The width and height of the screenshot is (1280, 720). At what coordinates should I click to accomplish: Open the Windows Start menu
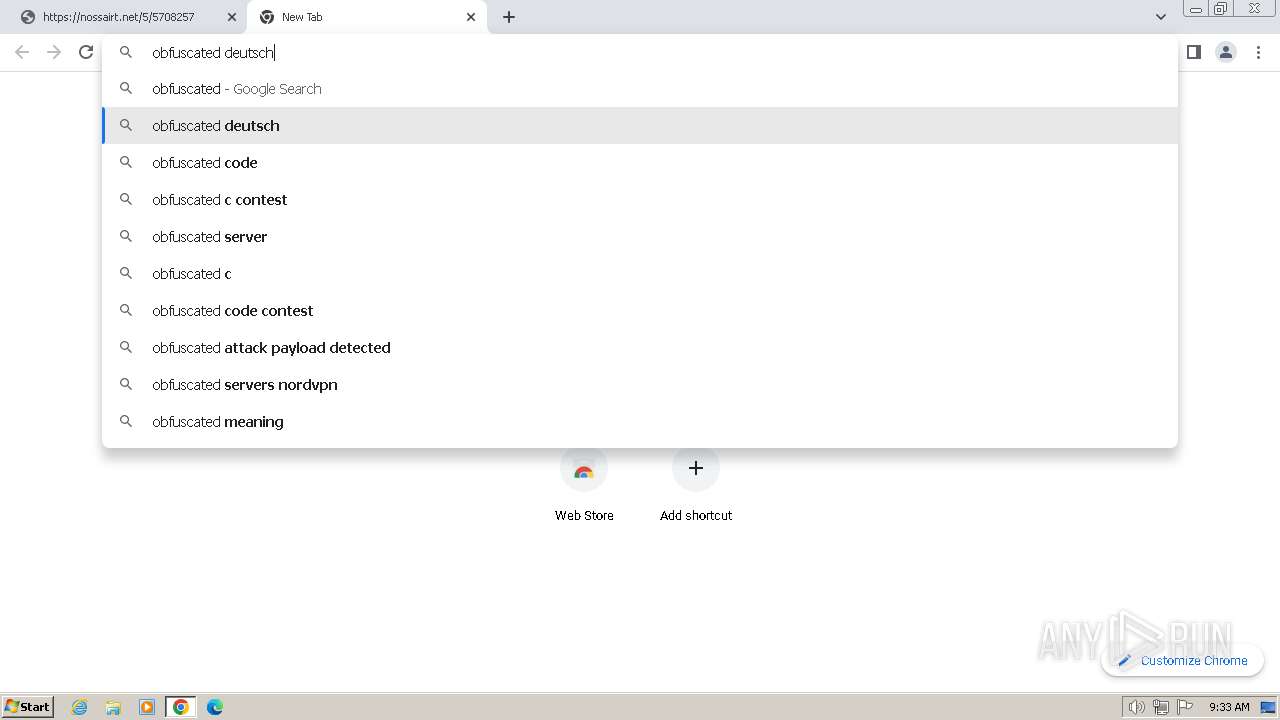[x=28, y=706]
